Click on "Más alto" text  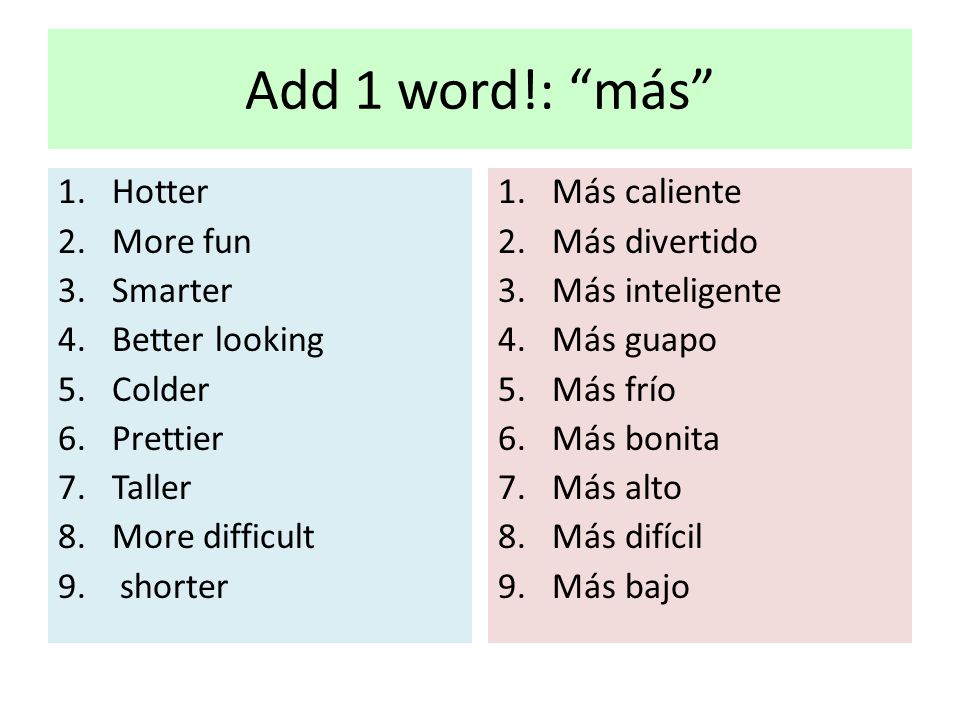click(x=617, y=488)
